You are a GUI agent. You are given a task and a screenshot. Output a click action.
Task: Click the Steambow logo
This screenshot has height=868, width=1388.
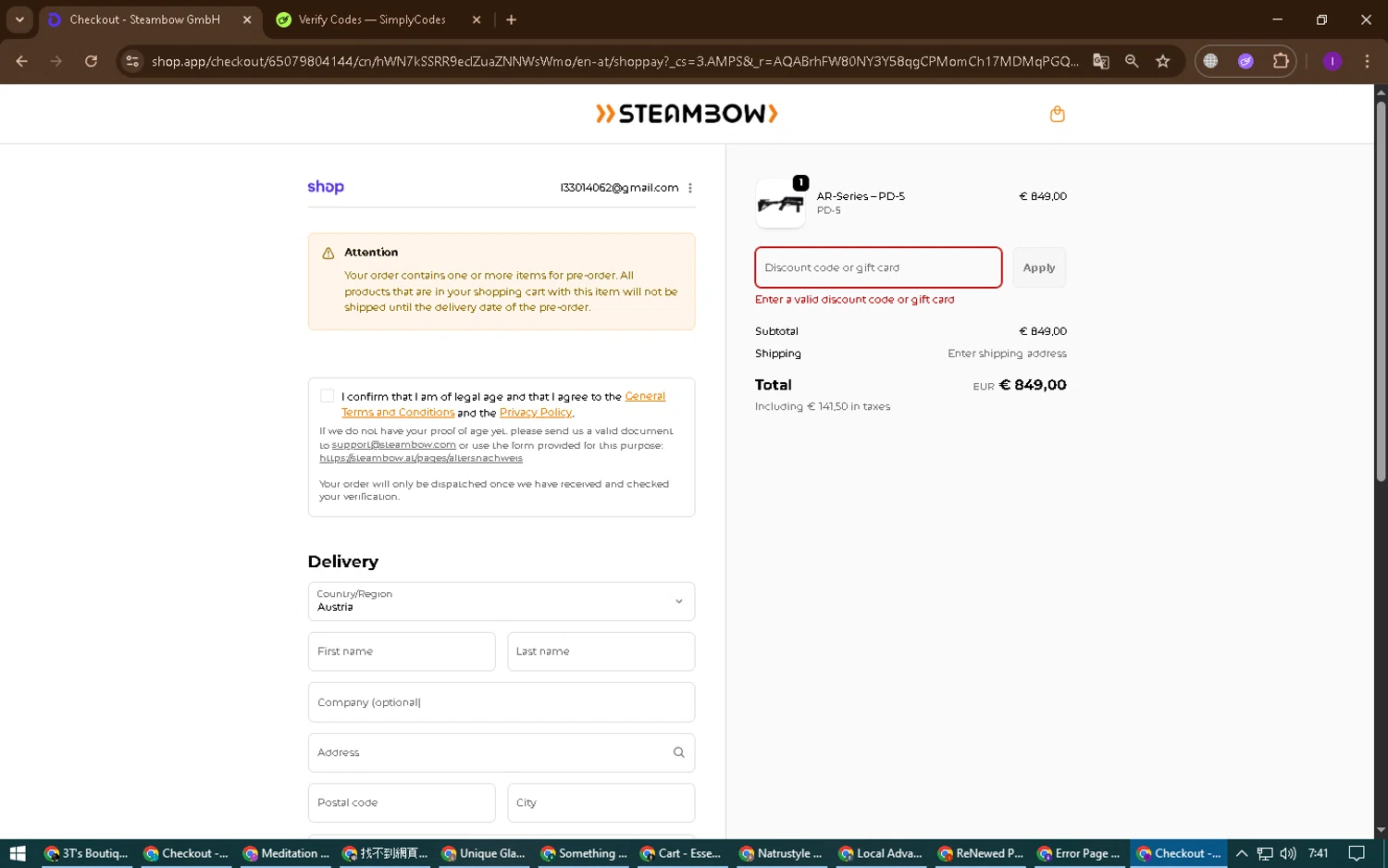pyautogui.click(x=687, y=114)
